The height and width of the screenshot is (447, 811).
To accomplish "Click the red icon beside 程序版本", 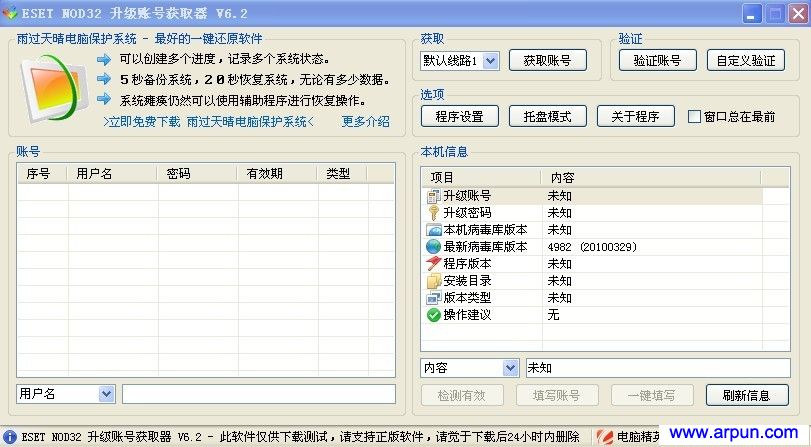I will pyautogui.click(x=433, y=264).
